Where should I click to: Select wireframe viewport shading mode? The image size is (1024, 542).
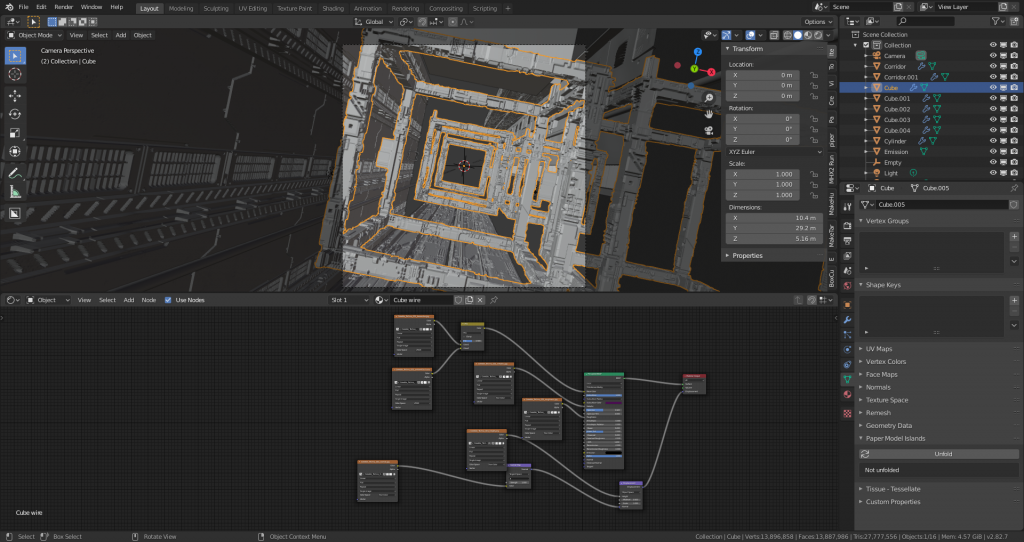tap(788, 35)
